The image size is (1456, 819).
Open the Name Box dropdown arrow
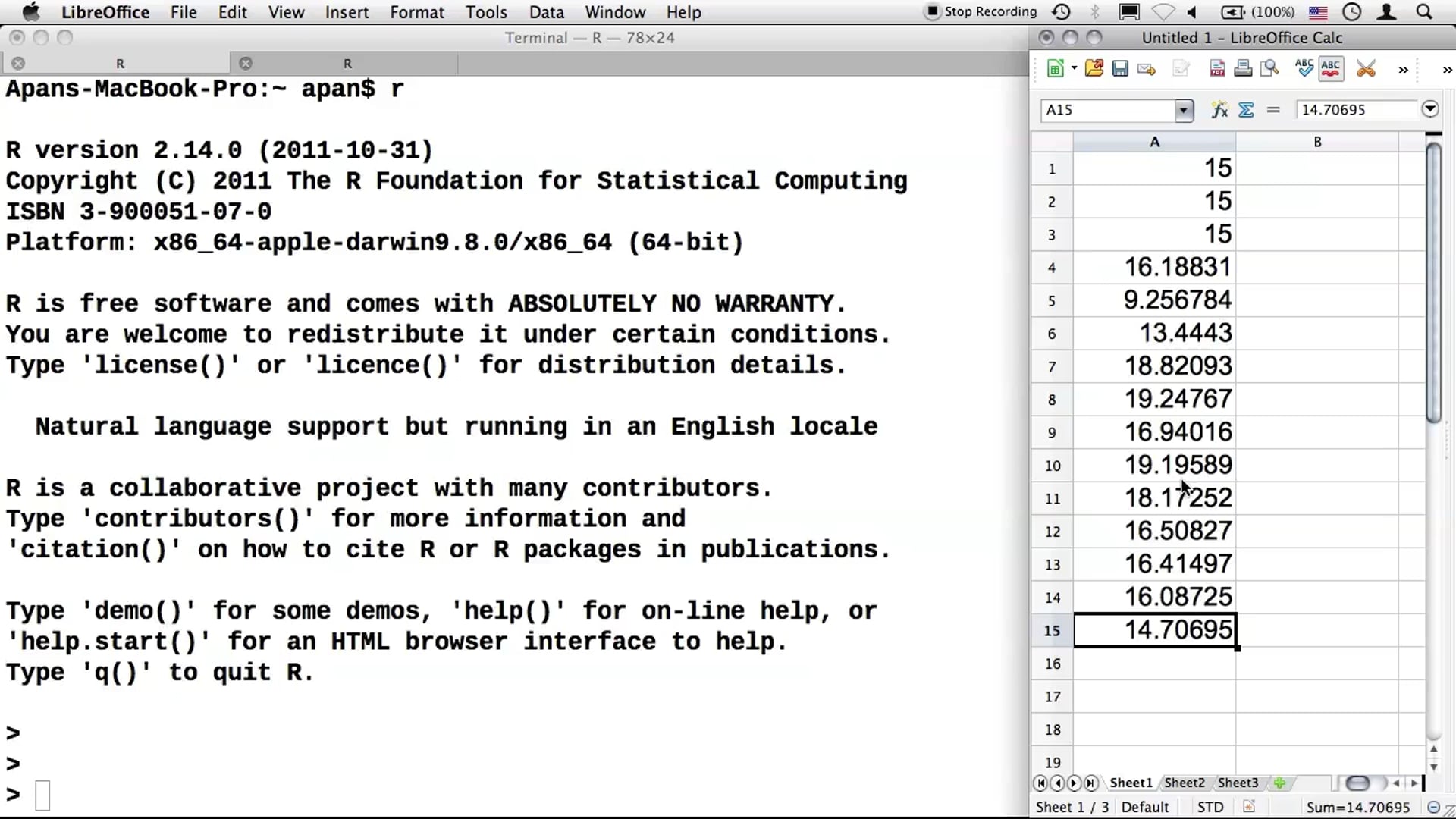click(1183, 111)
